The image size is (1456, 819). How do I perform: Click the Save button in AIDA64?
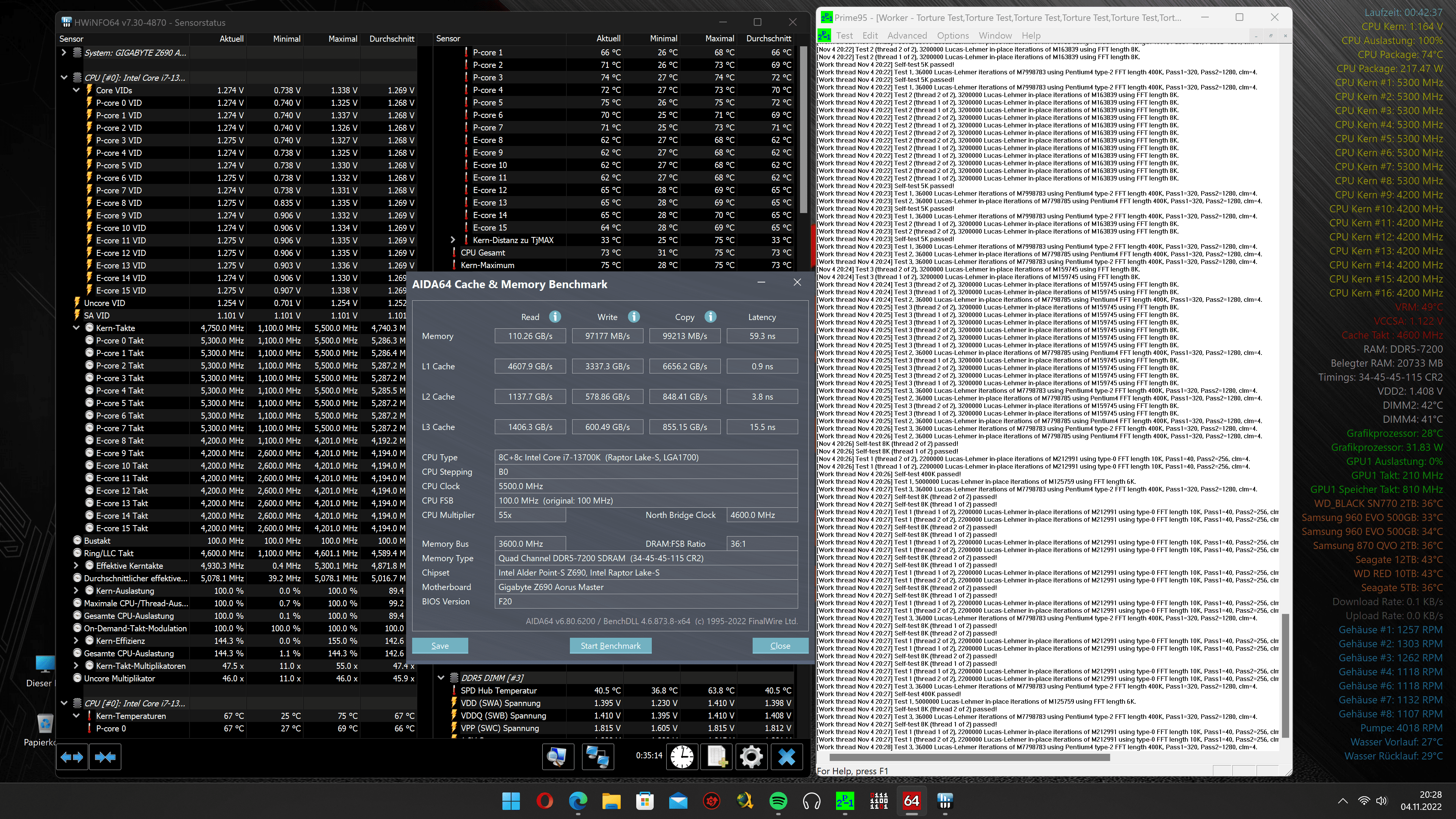(x=440, y=645)
